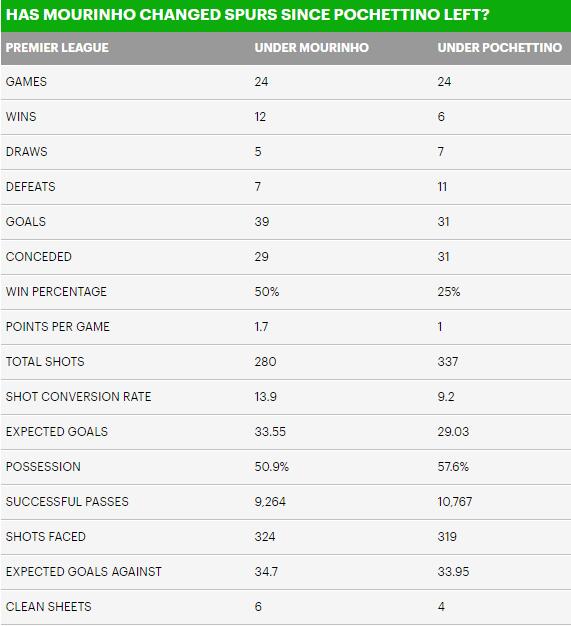Click the Shot Conversion Rate label
The image size is (571, 626).
point(79,397)
